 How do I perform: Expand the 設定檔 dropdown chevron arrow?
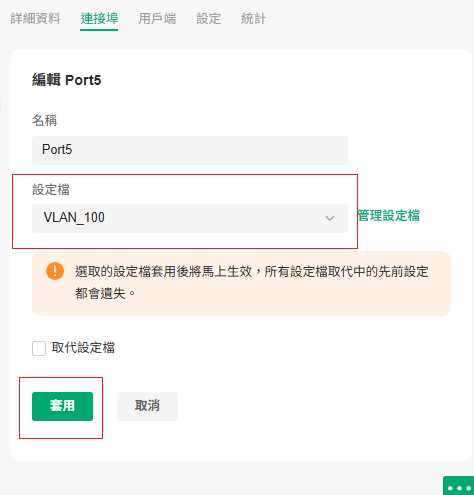pos(330,218)
